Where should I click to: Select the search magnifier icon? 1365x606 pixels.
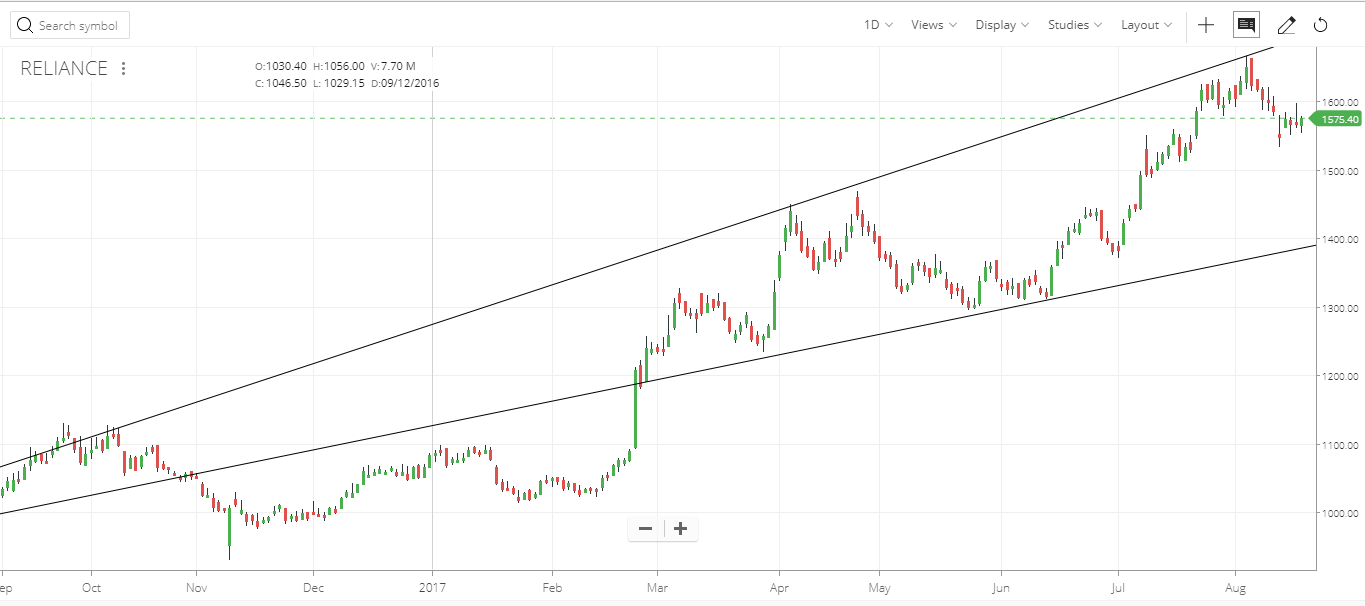pos(24,24)
